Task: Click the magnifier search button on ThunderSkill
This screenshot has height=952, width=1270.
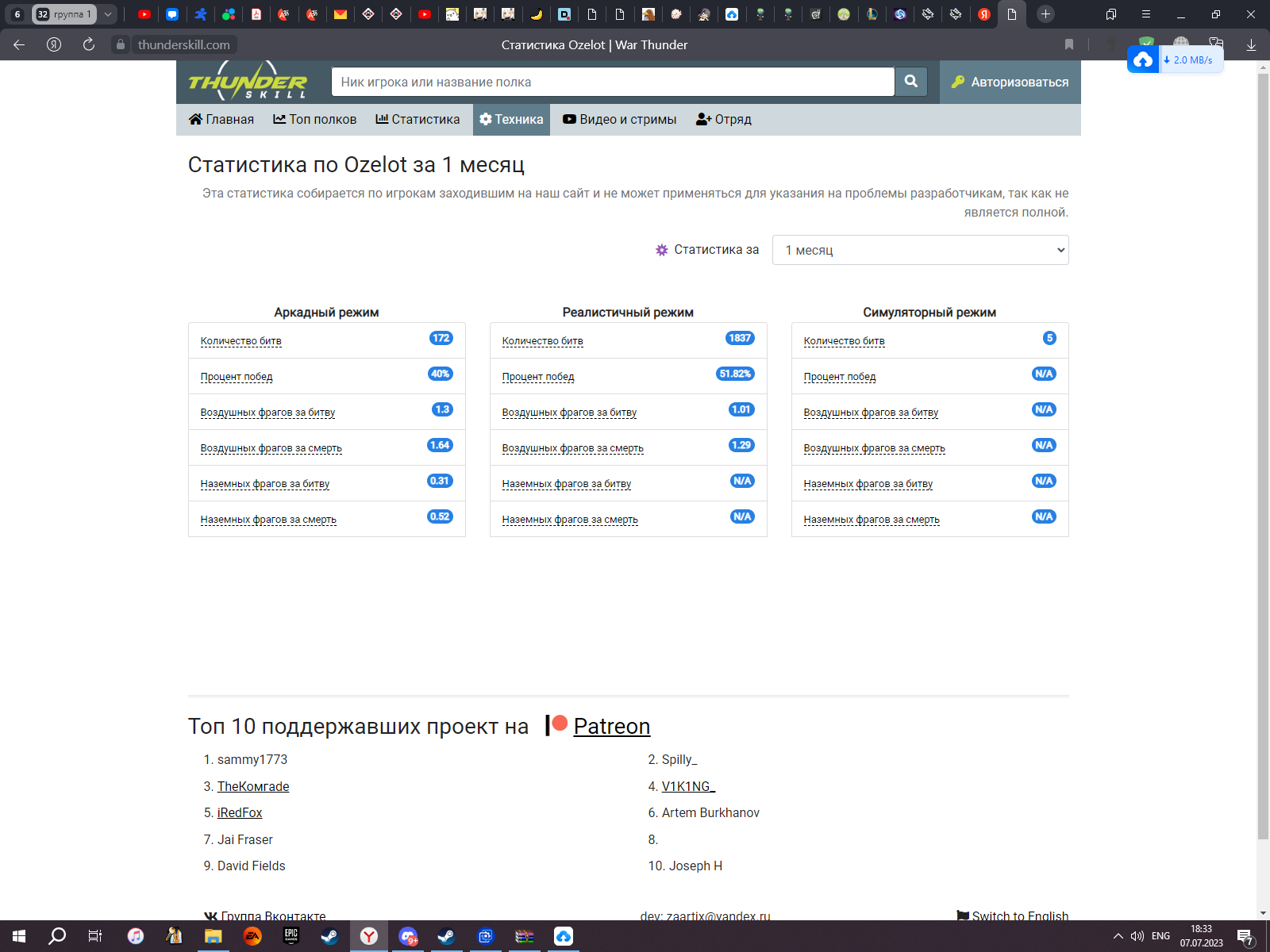Action: click(x=911, y=82)
